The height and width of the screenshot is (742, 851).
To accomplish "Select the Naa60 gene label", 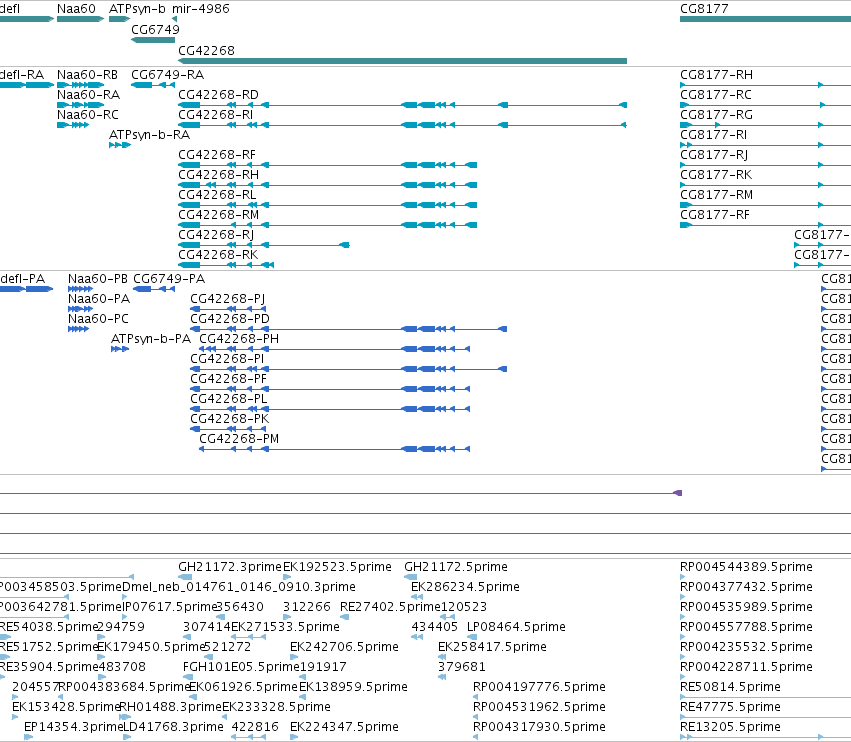I will (76, 9).
